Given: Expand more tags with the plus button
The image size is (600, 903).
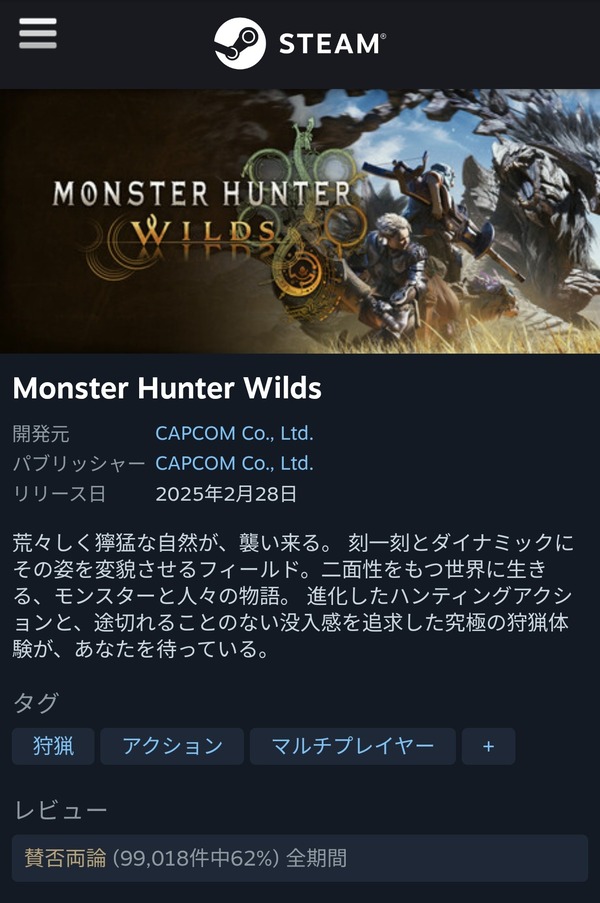Looking at the screenshot, I should (488, 746).
